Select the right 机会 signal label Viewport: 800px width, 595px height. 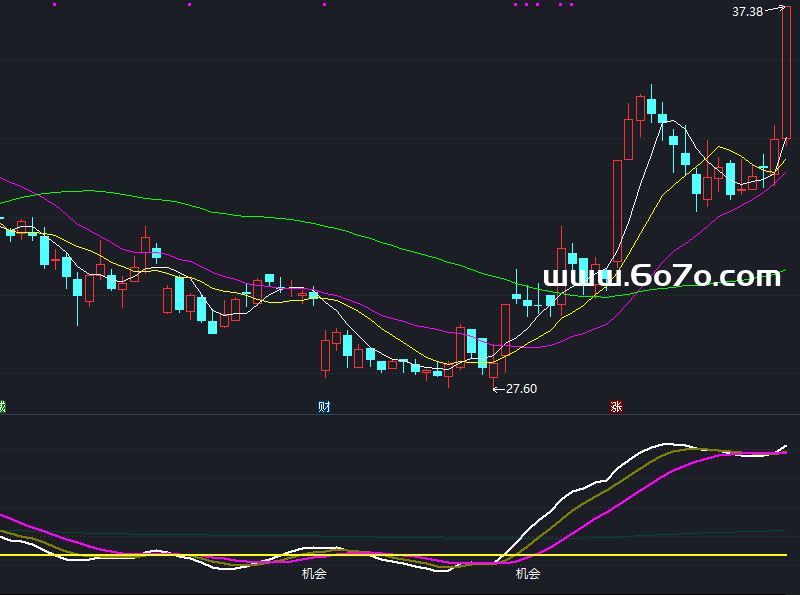click(x=528, y=574)
